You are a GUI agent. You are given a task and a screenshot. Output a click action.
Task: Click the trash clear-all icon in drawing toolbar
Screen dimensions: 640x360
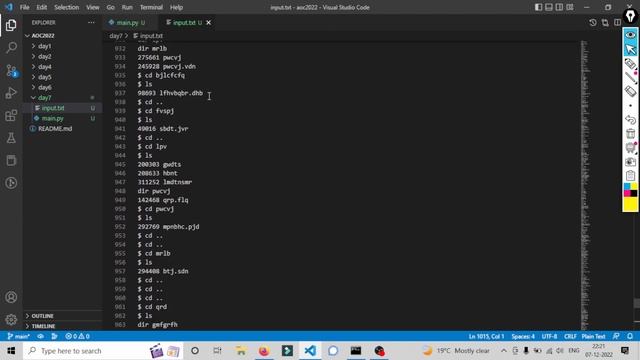[x=630, y=133]
